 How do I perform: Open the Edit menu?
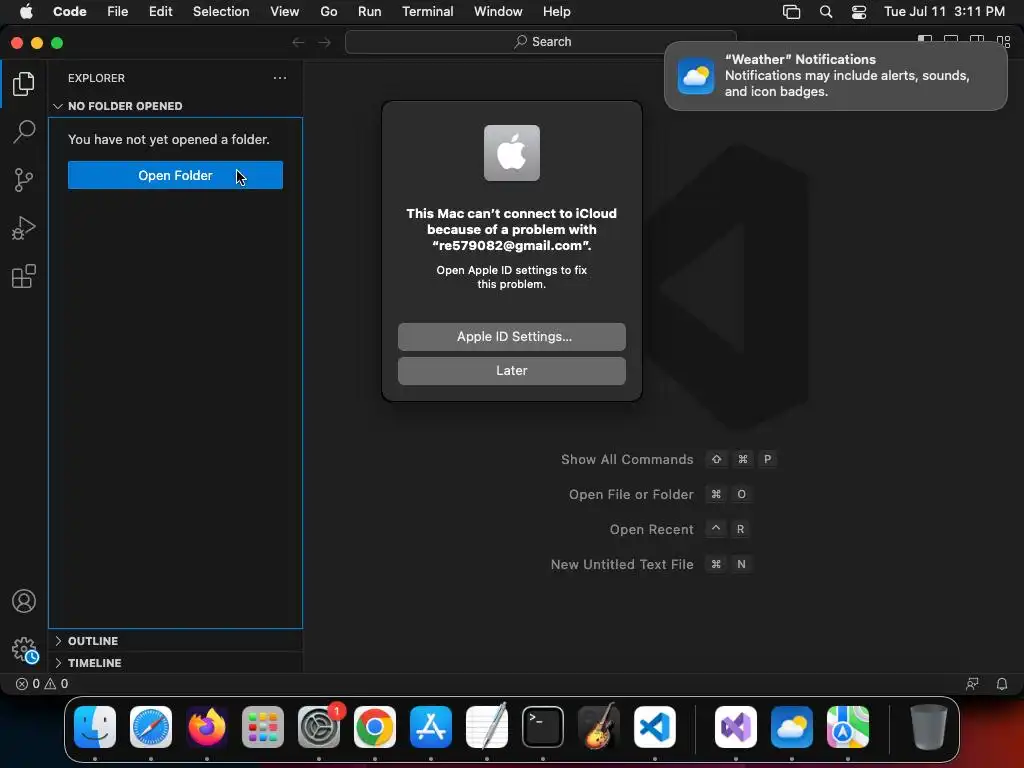tap(161, 12)
